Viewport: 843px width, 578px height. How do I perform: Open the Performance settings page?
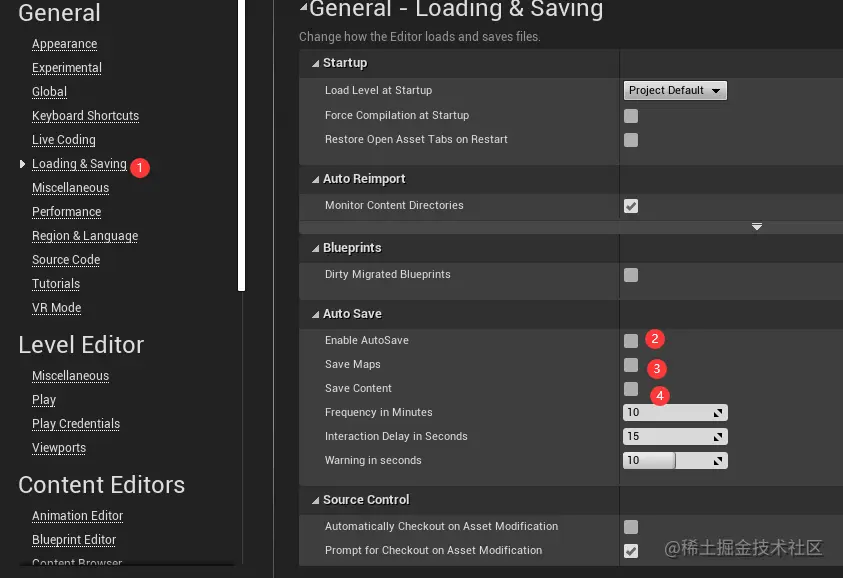[x=66, y=212]
